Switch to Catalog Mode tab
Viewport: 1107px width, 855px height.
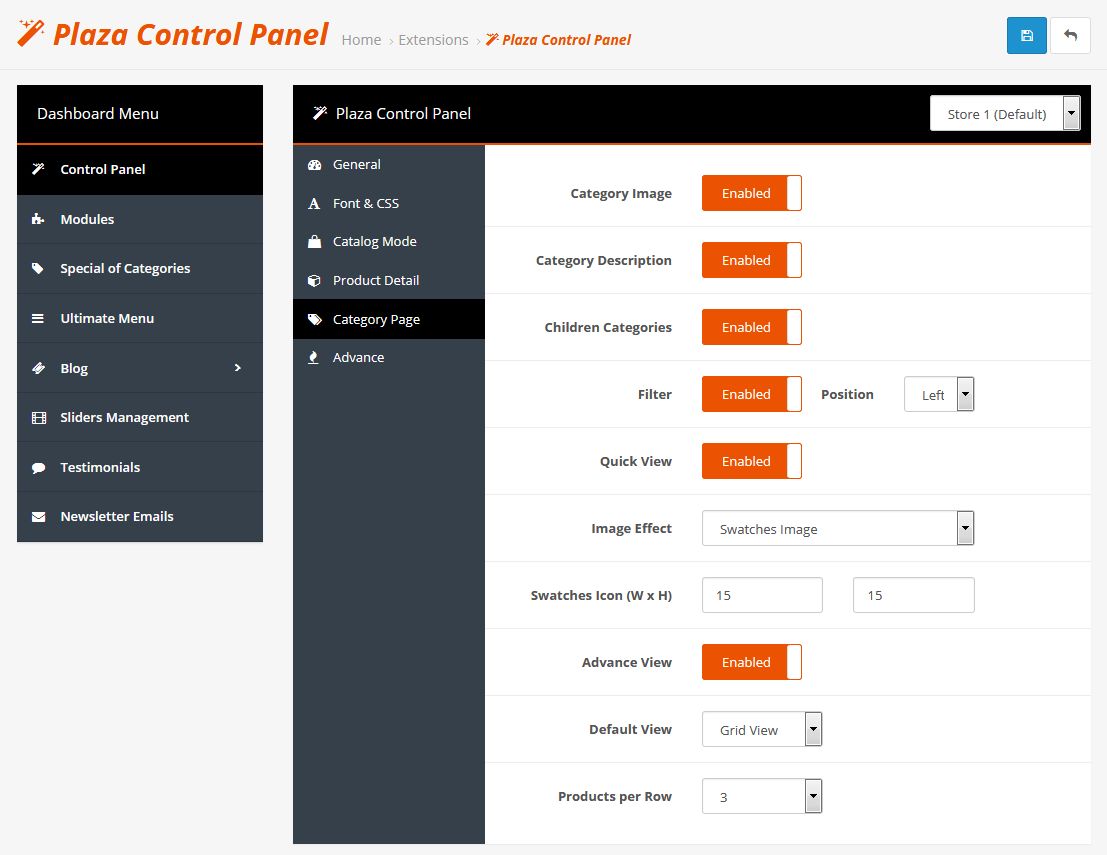pos(389,241)
